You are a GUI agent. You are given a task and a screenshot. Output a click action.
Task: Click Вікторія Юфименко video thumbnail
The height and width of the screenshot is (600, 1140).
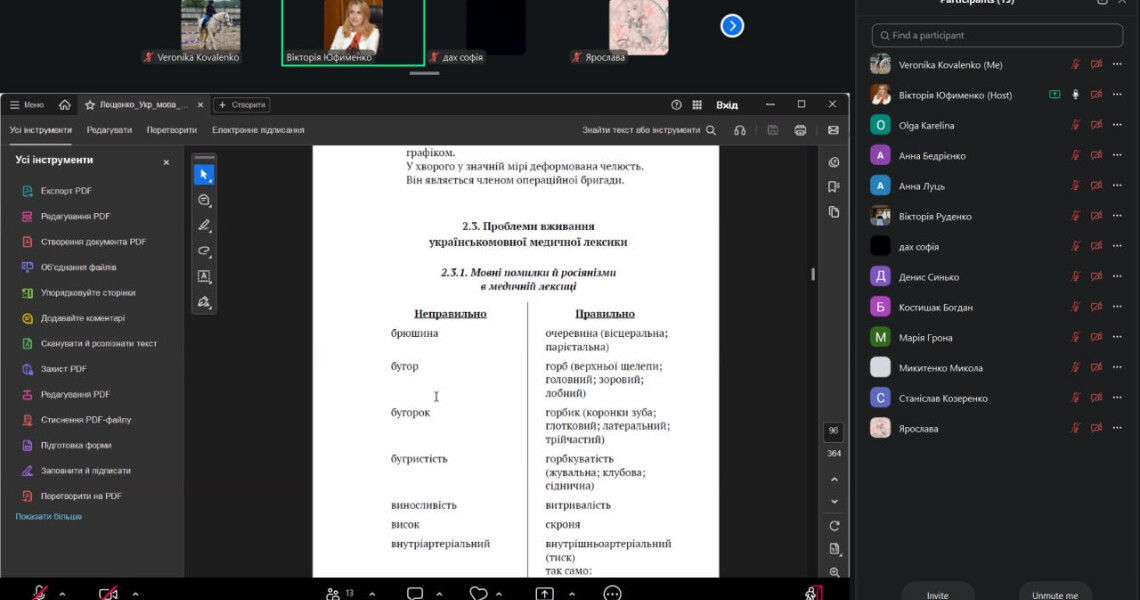(x=353, y=33)
